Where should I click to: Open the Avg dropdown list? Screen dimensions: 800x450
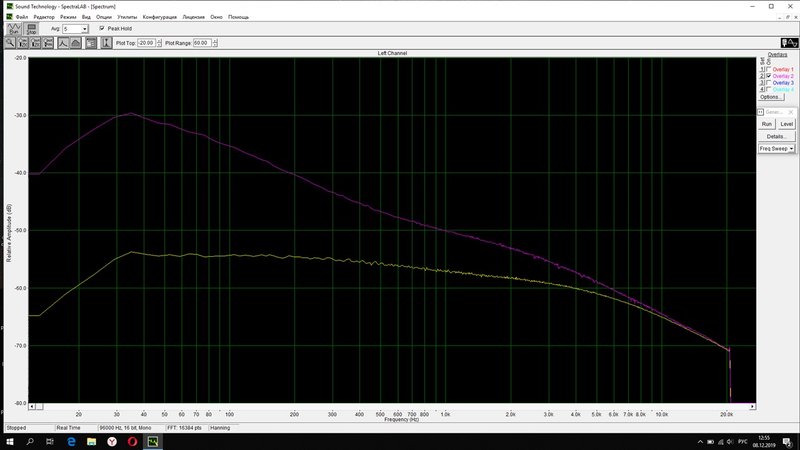coord(85,29)
